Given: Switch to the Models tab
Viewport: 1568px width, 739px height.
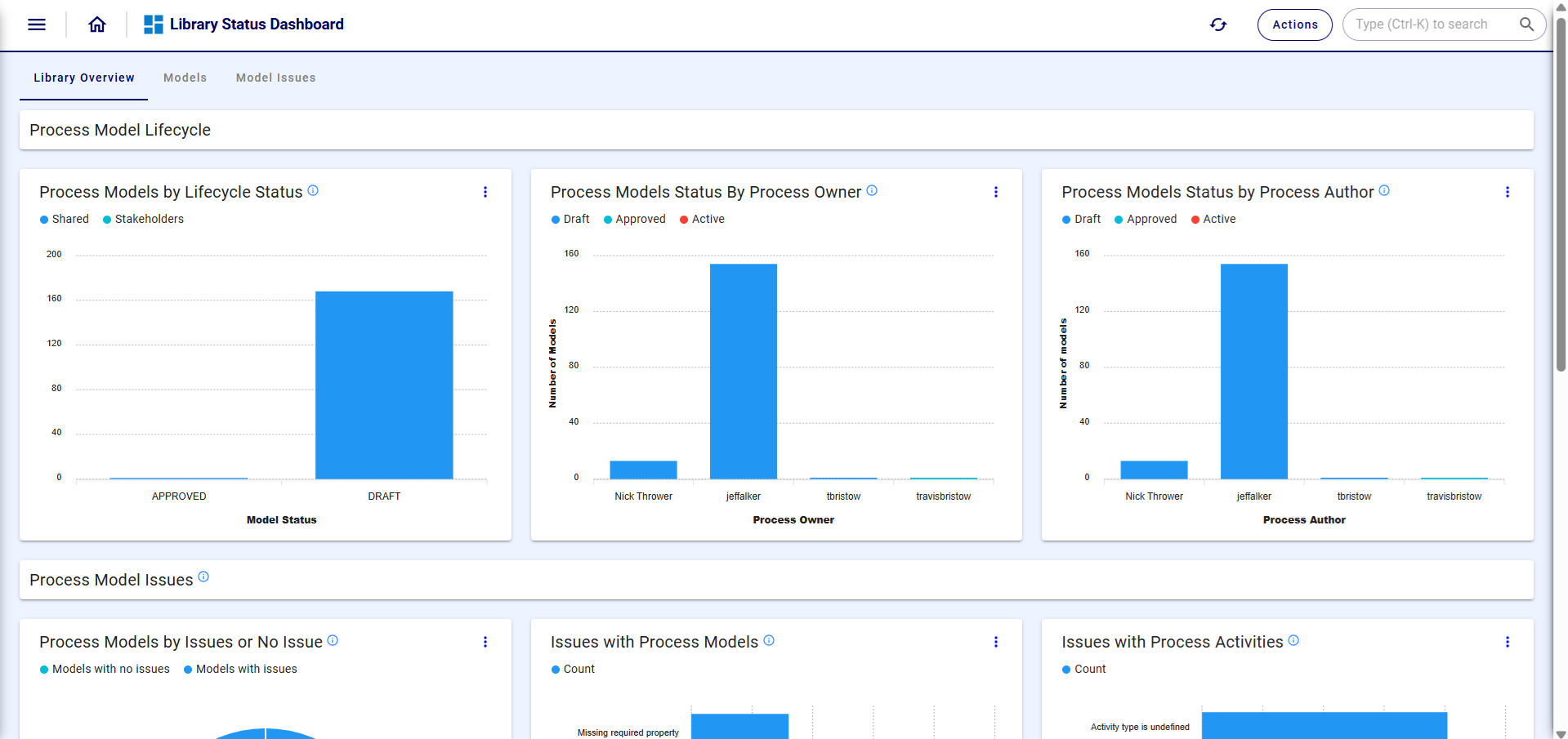Looking at the screenshot, I should point(185,78).
